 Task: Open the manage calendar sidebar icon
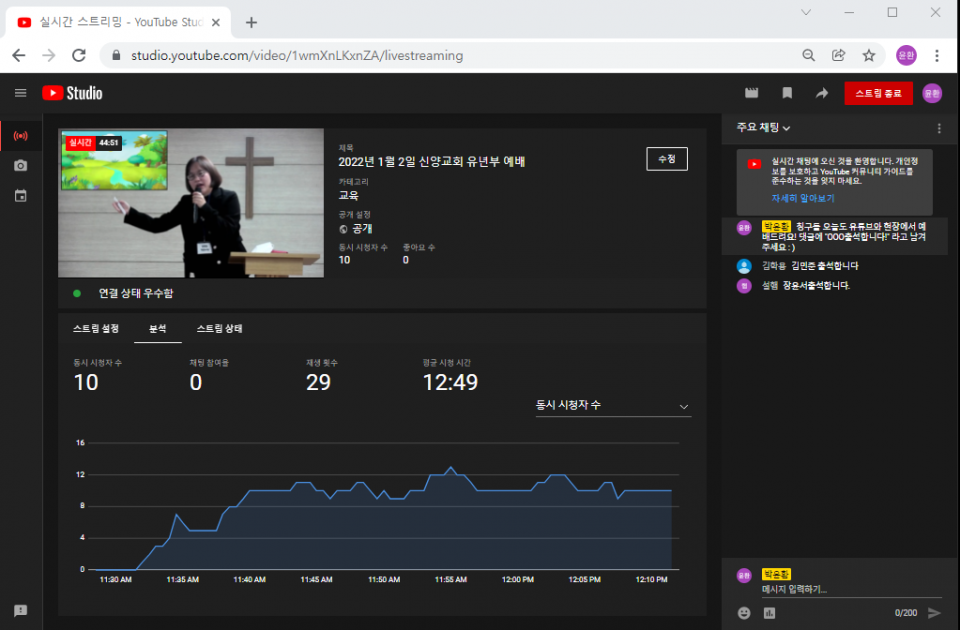[21, 196]
